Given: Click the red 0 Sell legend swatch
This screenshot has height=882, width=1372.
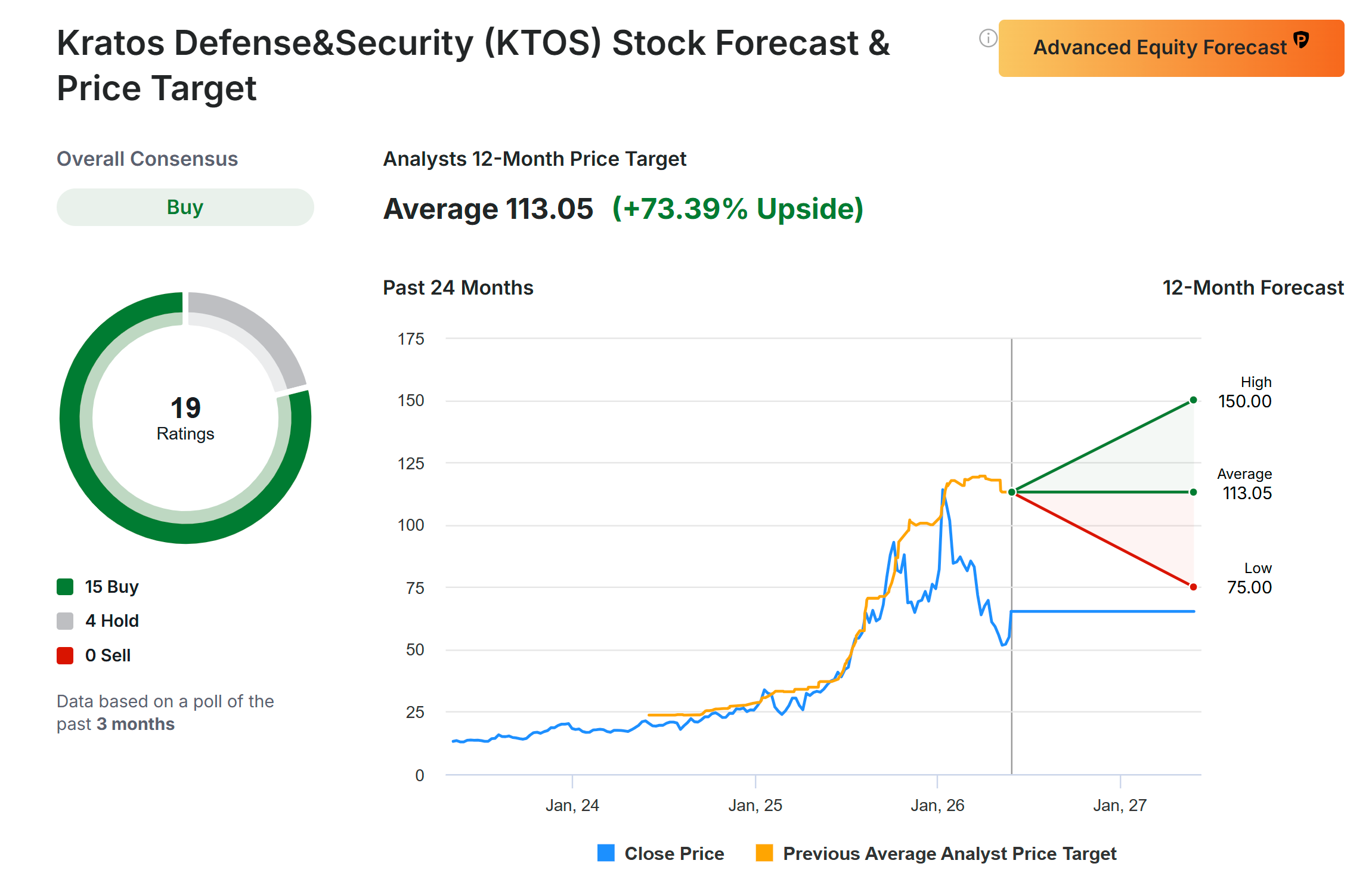Looking at the screenshot, I should click(x=65, y=655).
